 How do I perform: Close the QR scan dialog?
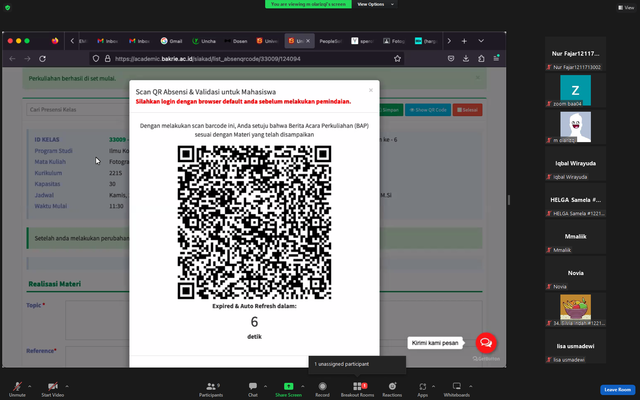371,90
